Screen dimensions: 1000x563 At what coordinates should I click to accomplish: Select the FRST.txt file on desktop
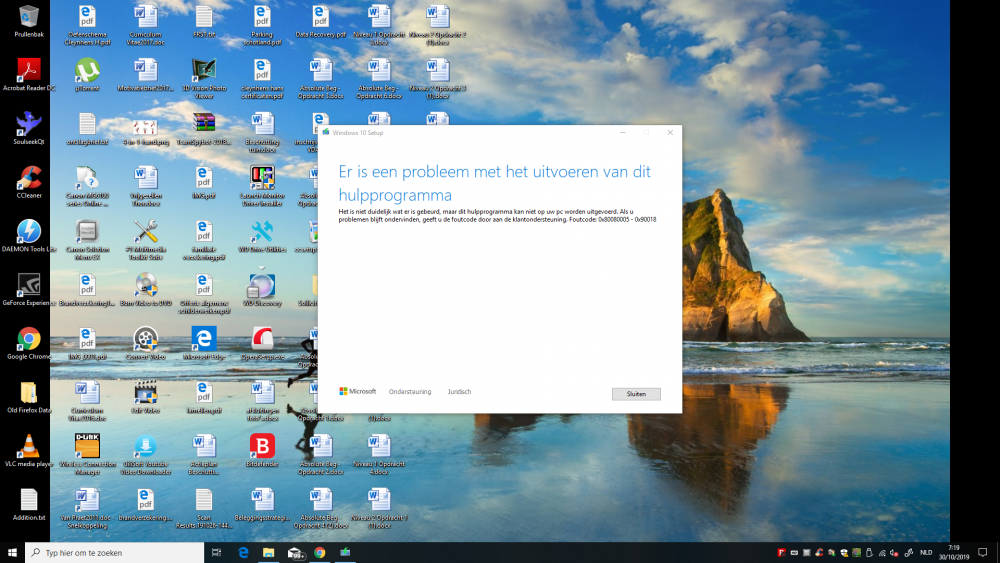[x=204, y=21]
